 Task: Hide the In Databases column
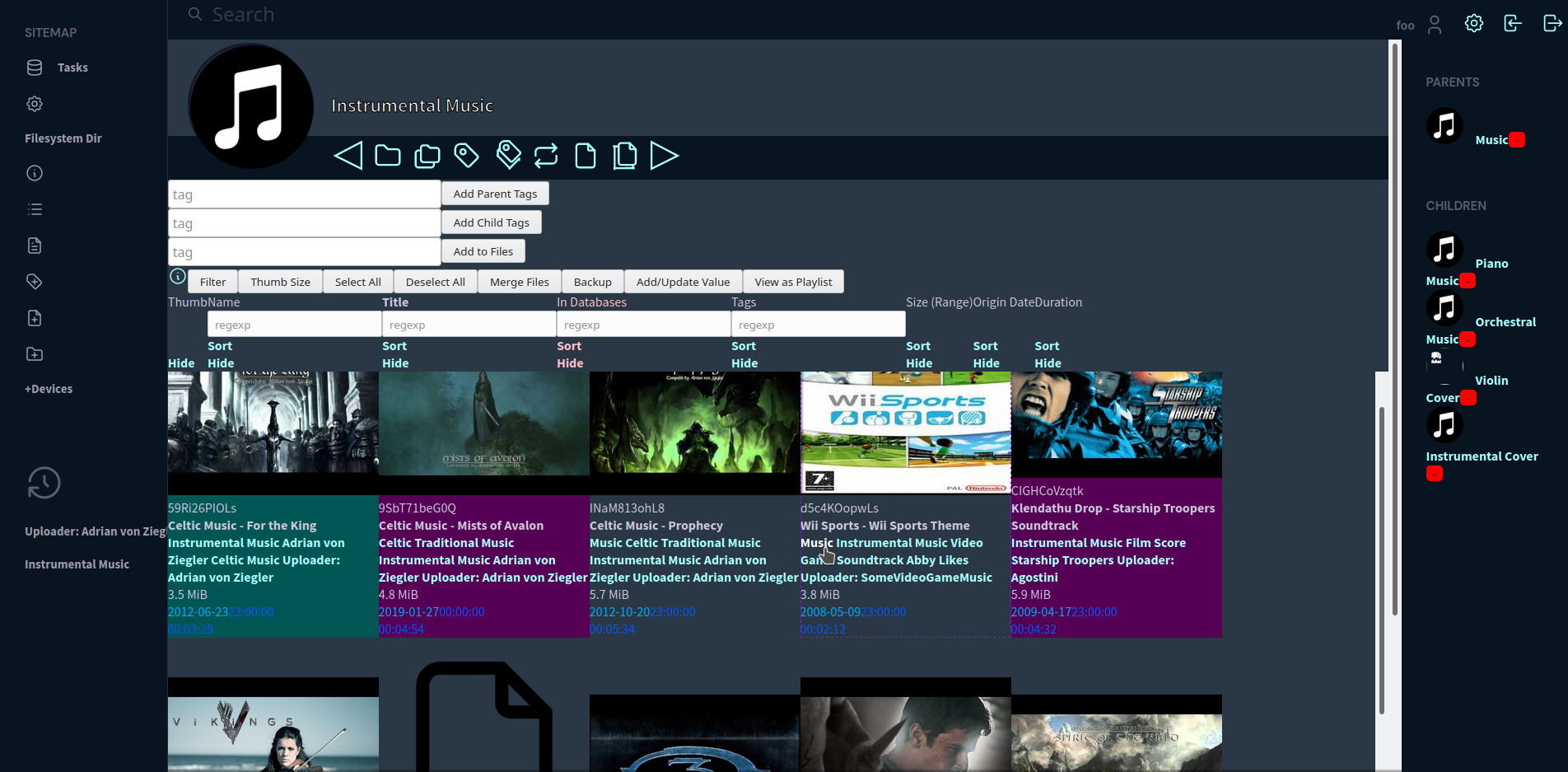click(x=569, y=363)
